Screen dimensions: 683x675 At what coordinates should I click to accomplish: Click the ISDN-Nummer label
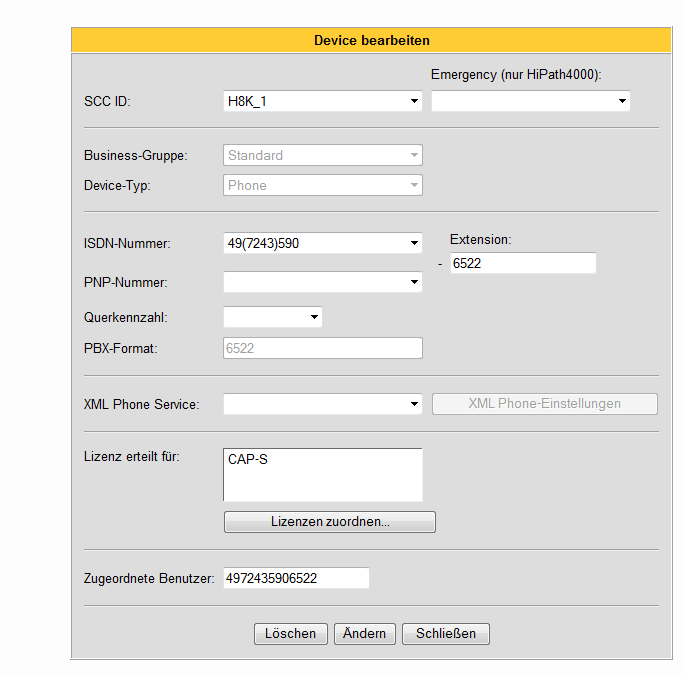coord(127,243)
